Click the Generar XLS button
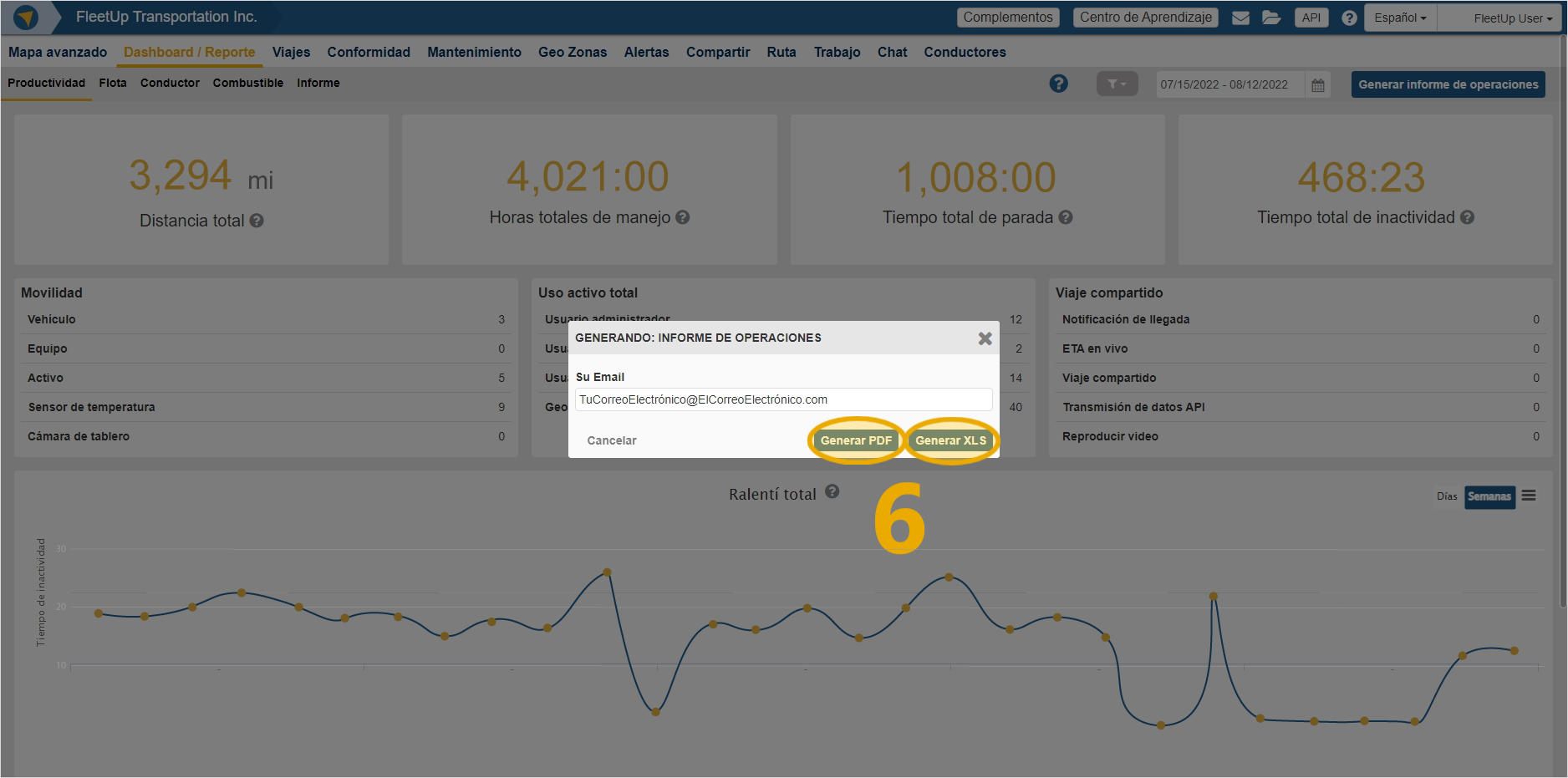 [x=950, y=440]
